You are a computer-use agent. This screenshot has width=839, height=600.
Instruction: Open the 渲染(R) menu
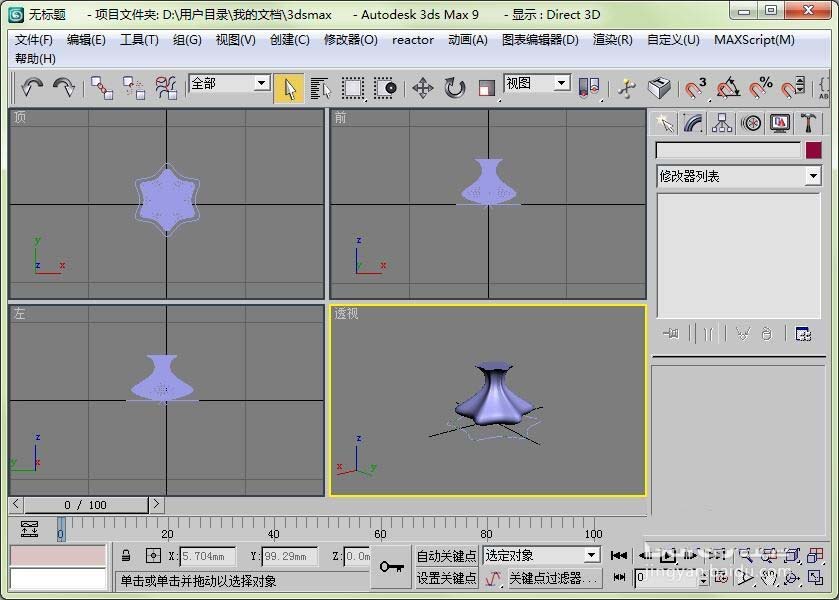(613, 40)
